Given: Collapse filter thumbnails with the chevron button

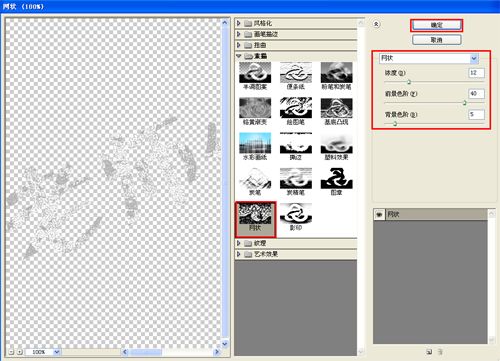Looking at the screenshot, I should [x=376, y=24].
